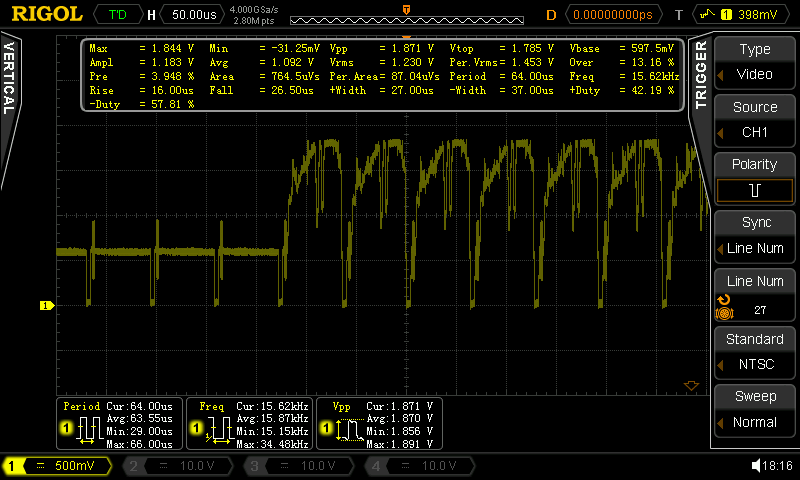The image size is (800, 480).
Task: Click the Max = 1.844 V measurement
Action: 141,48
